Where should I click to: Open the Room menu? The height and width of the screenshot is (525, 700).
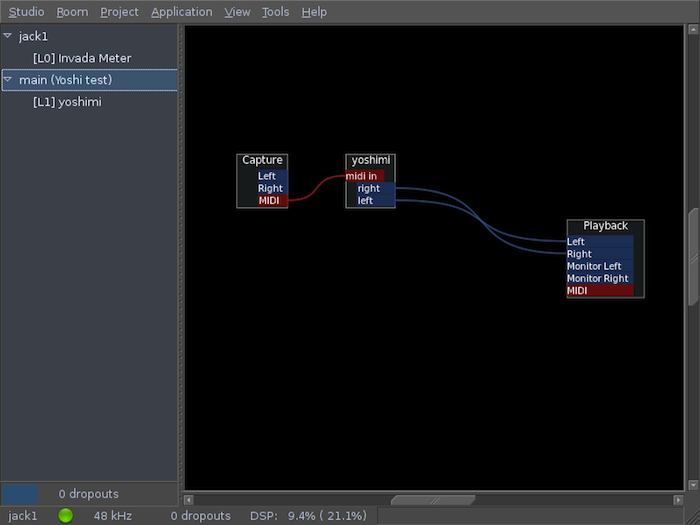click(72, 12)
